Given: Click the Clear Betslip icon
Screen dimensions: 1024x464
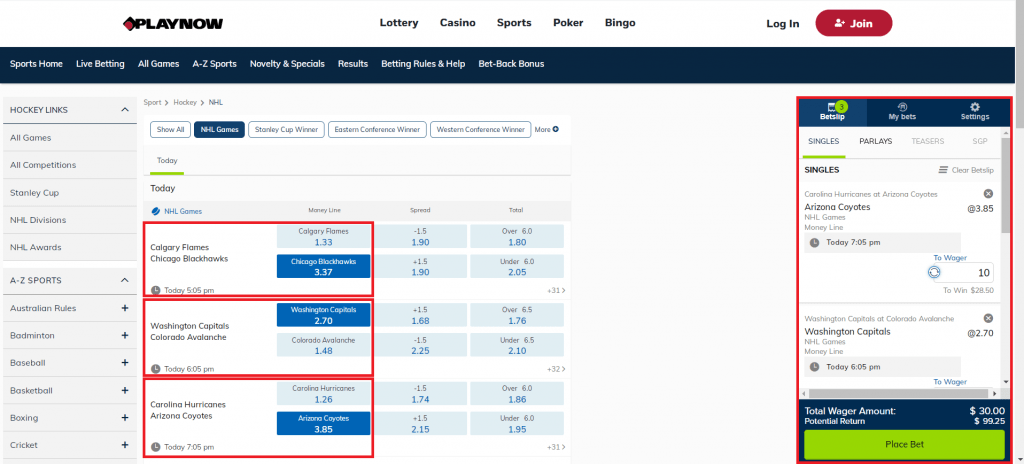Looking at the screenshot, I should pyautogui.click(x=943, y=170).
